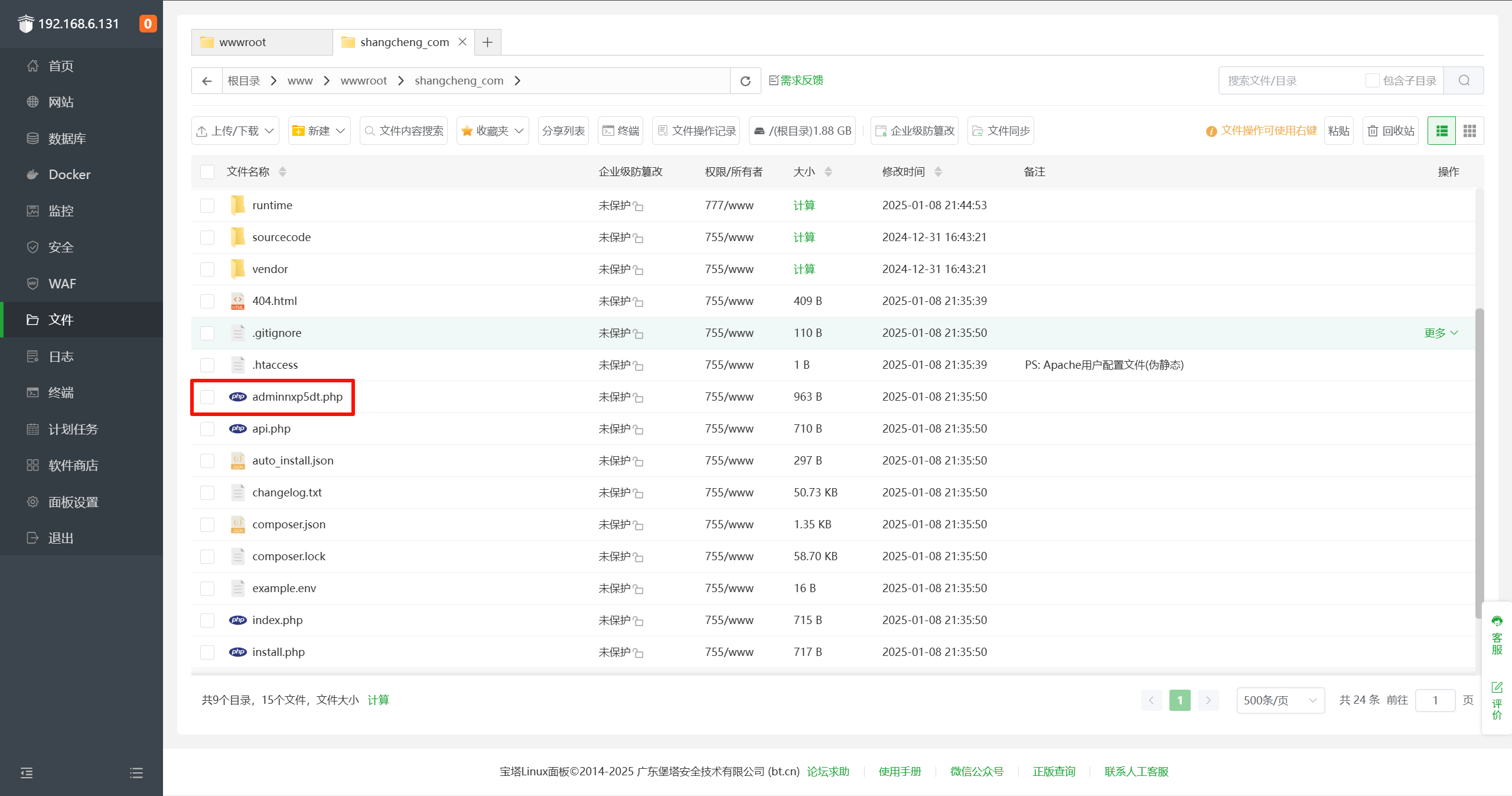Screen dimensions: 1512x796
Task: Switch to list view layout
Action: pyautogui.click(x=1442, y=131)
